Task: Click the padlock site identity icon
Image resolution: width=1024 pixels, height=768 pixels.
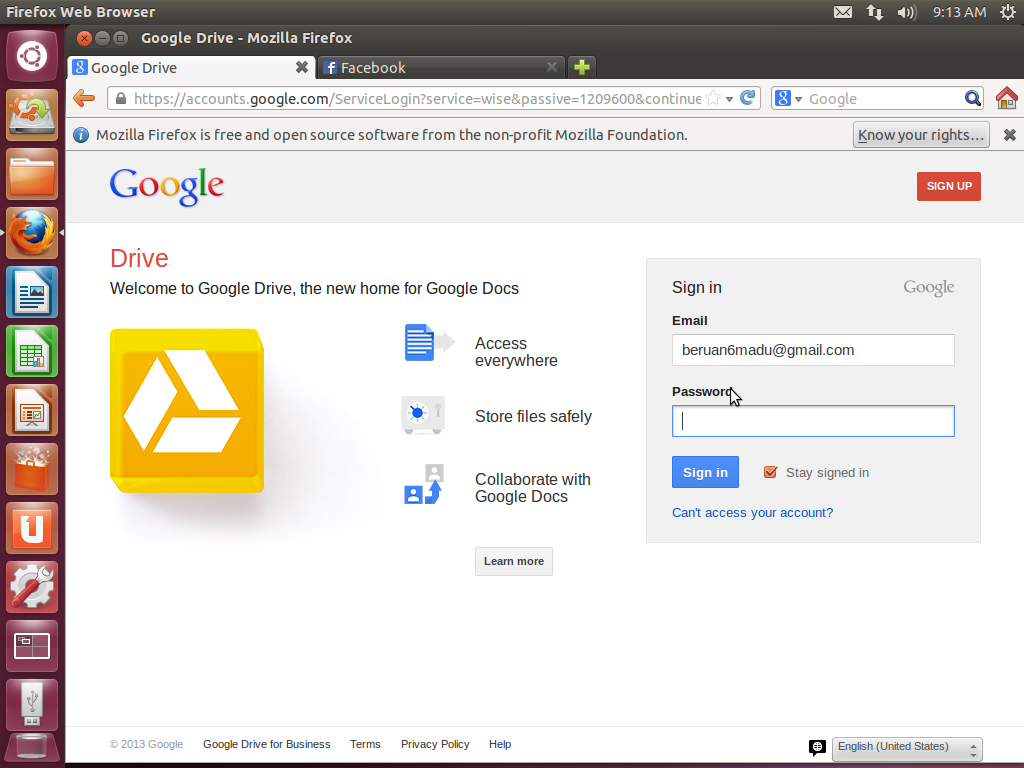Action: point(121,99)
